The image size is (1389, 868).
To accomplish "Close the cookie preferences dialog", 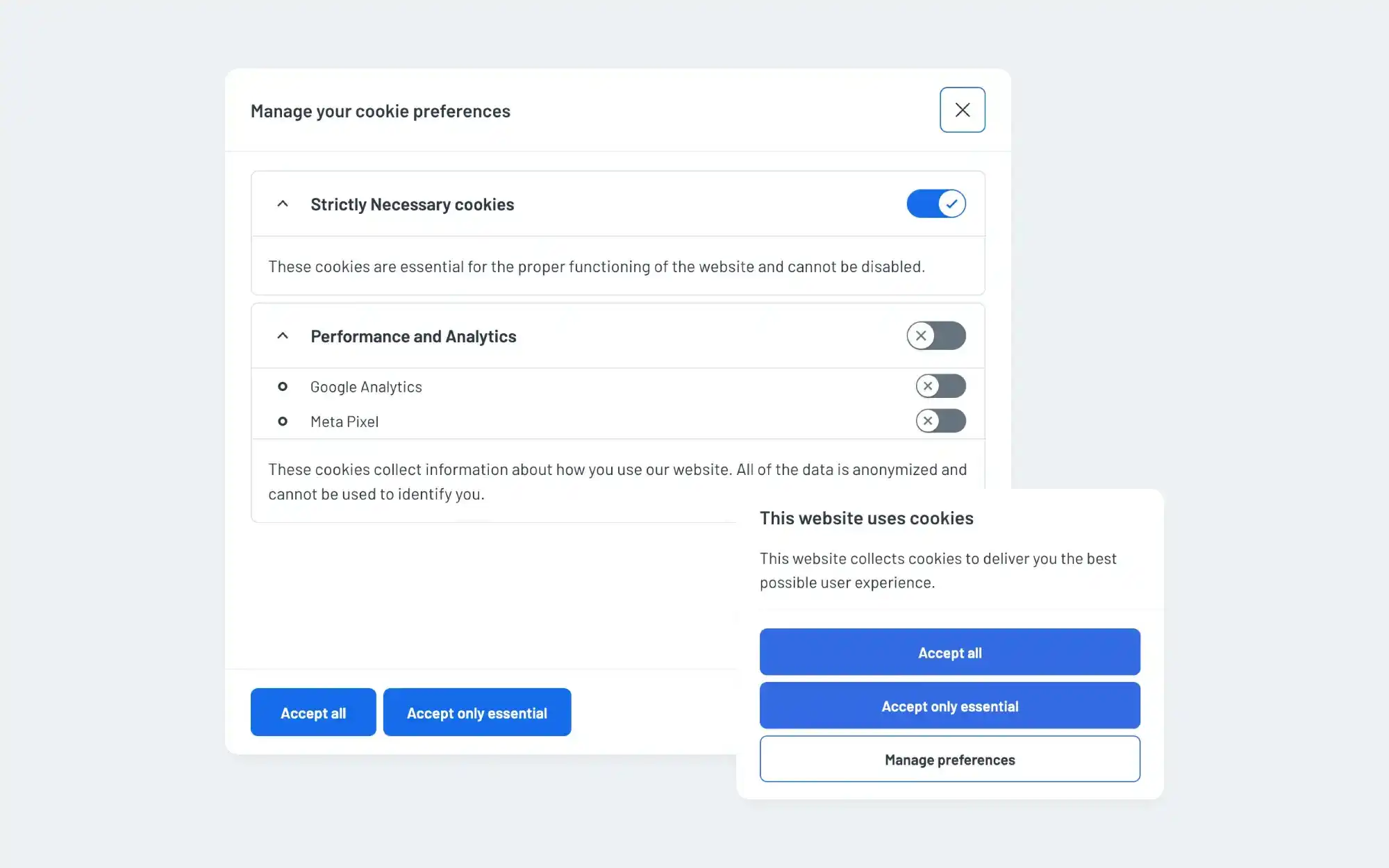I will [x=963, y=110].
